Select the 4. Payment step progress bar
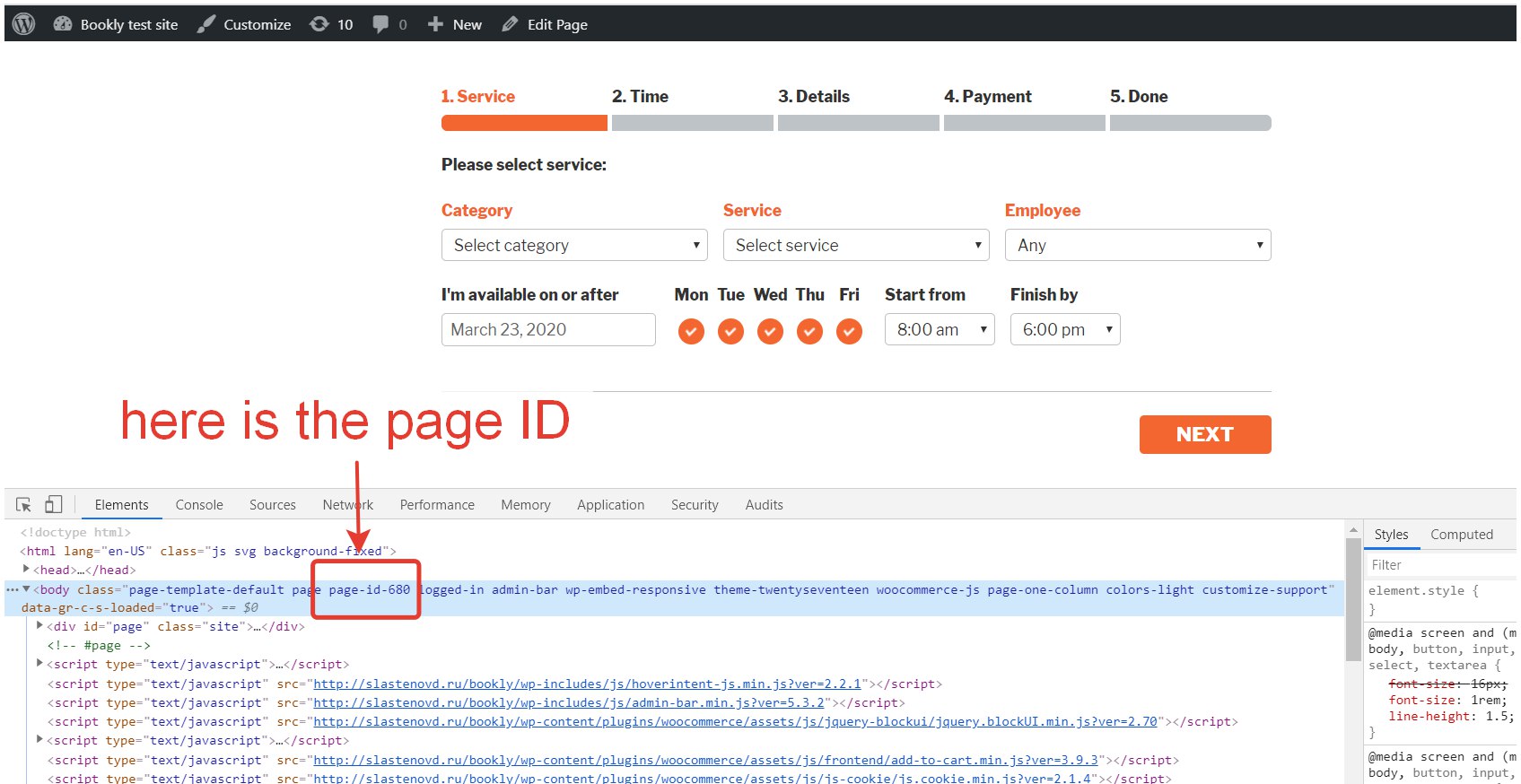The width and height of the screenshot is (1521, 784). (1025, 123)
